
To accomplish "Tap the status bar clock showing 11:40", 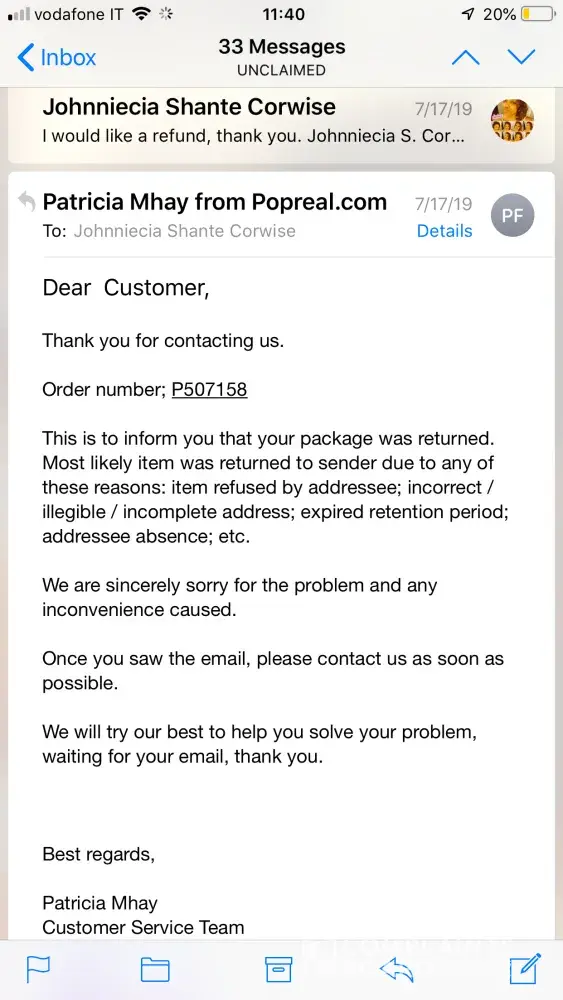I will click(283, 14).
